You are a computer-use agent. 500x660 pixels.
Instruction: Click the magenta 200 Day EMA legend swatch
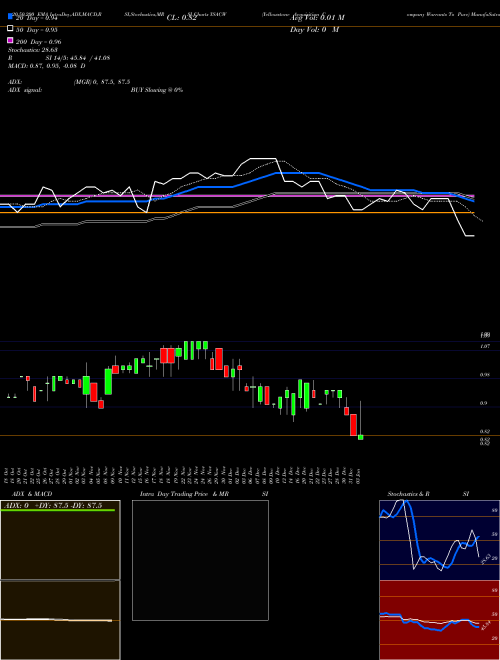[10, 40]
